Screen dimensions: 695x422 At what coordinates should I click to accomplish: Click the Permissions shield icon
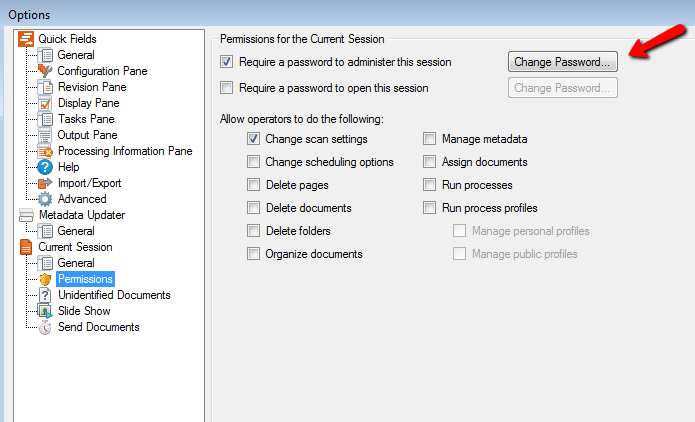click(45, 279)
